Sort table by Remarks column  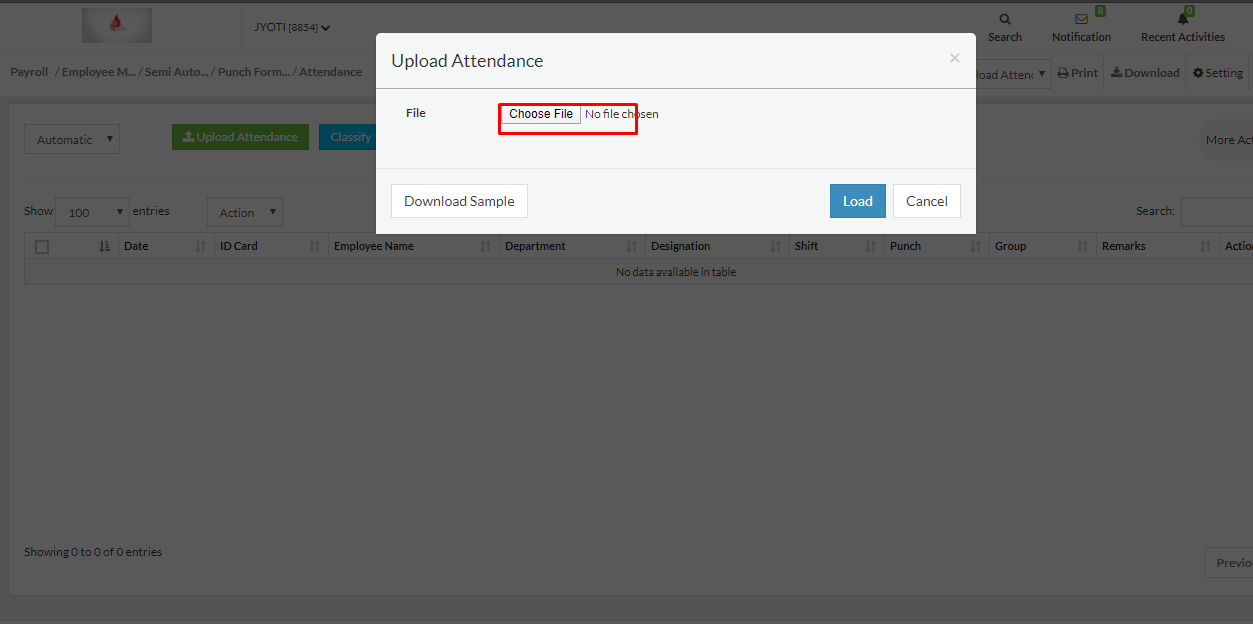tap(1157, 246)
